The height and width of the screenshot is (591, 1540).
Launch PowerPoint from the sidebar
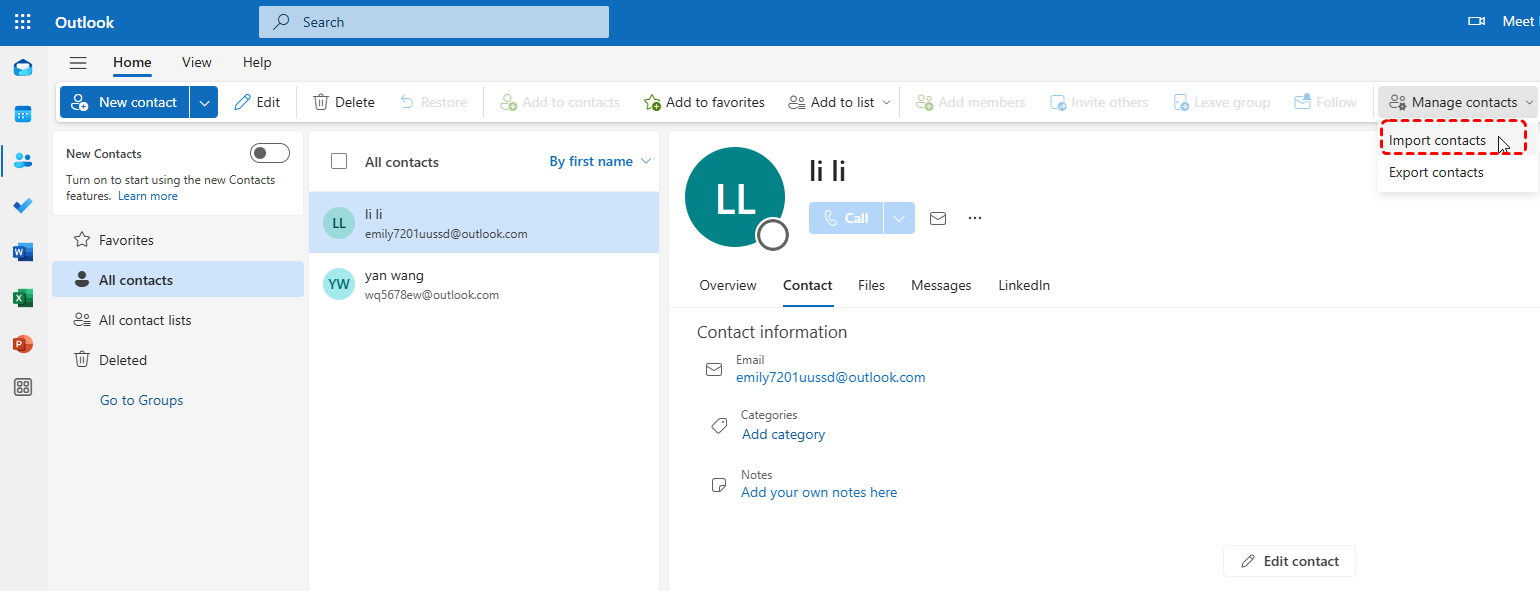click(x=23, y=344)
